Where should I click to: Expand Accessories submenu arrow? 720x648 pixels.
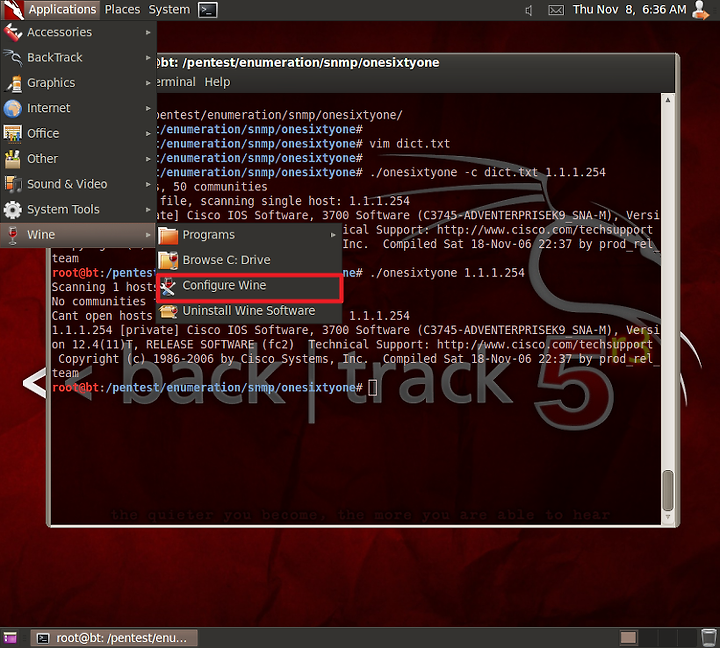pyautogui.click(x=148, y=33)
